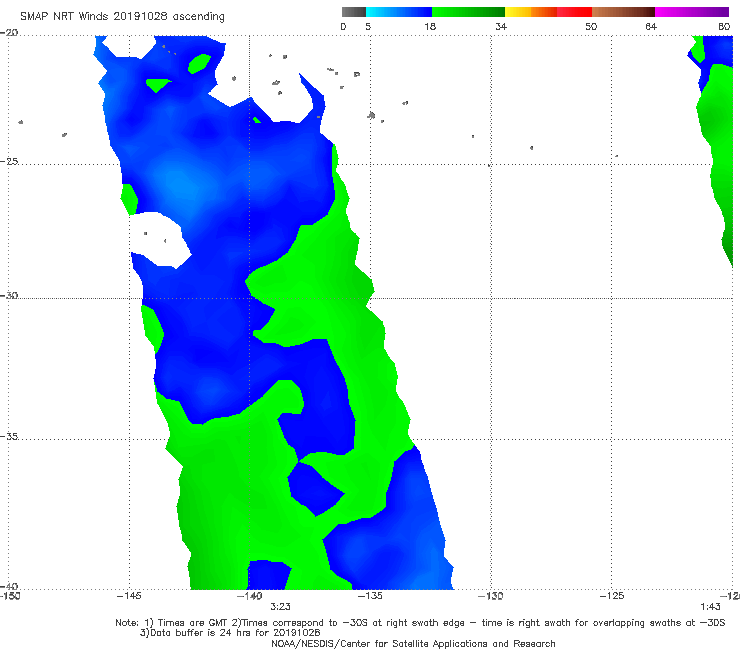The image size is (740, 650).
Task: Click the latitude label '-25'
Action: pos(9,161)
